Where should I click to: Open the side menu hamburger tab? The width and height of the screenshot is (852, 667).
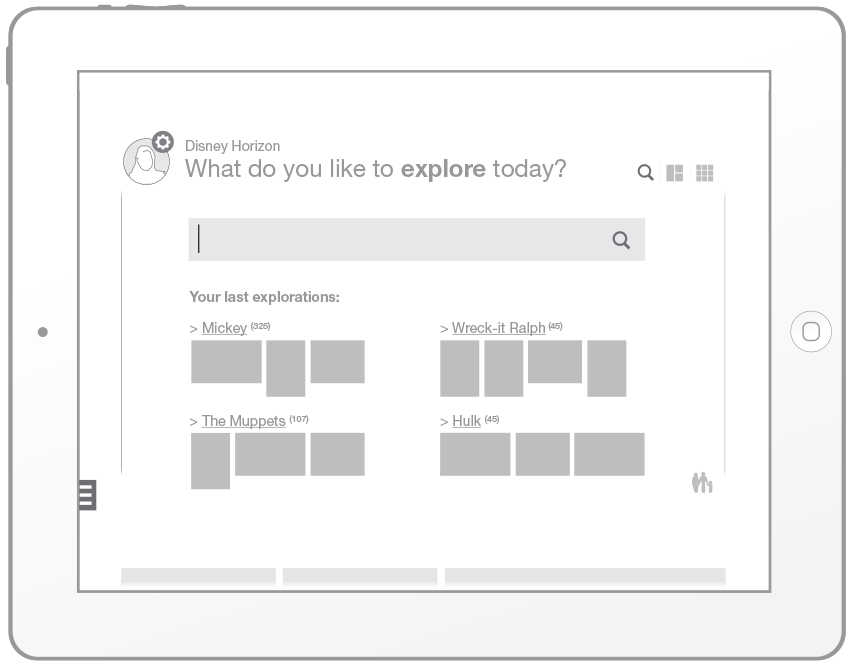(x=87, y=495)
